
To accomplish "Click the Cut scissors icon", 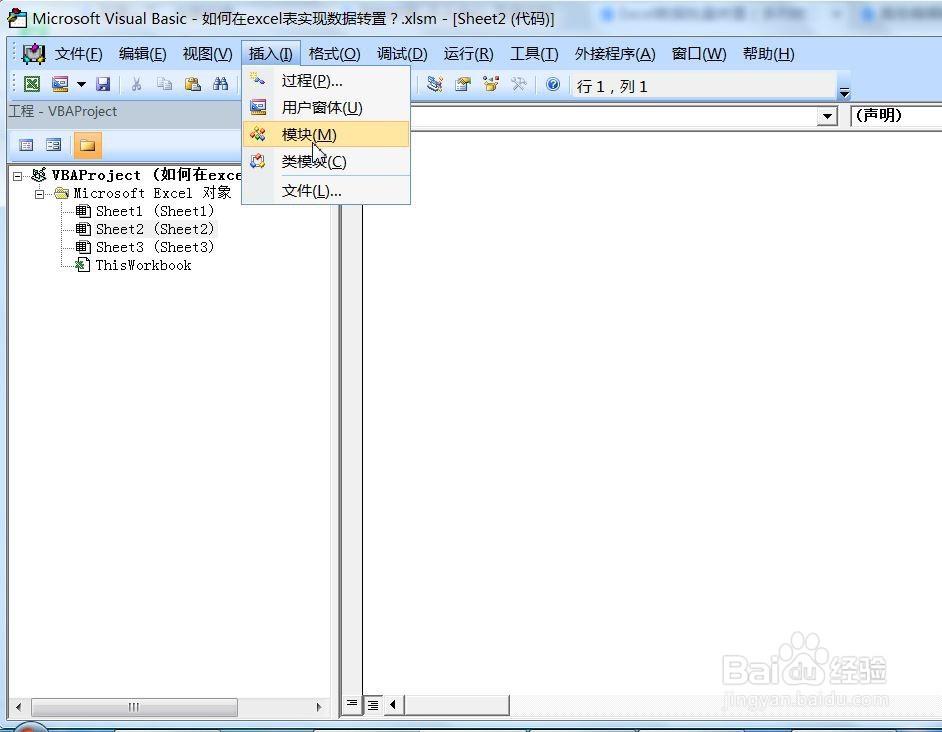I will (x=136, y=84).
